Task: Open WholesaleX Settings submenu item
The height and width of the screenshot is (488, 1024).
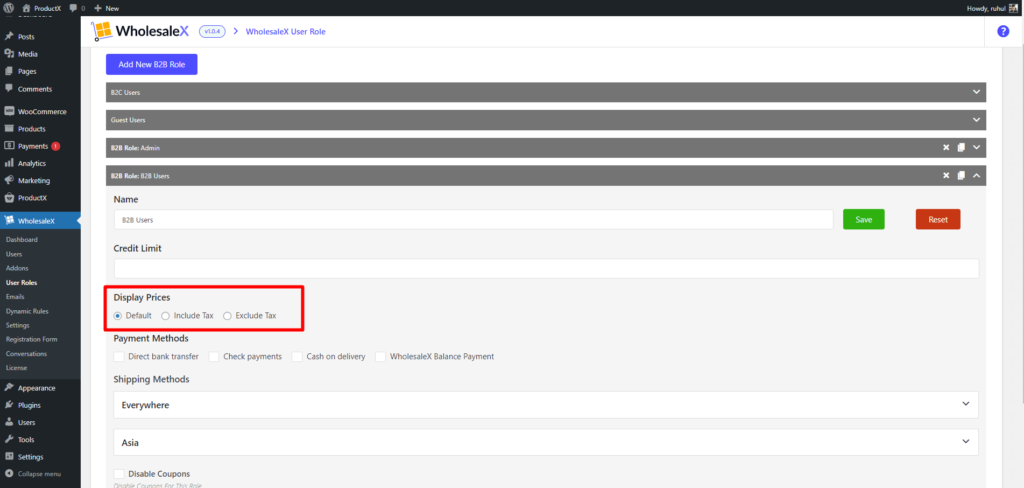Action: 18,325
